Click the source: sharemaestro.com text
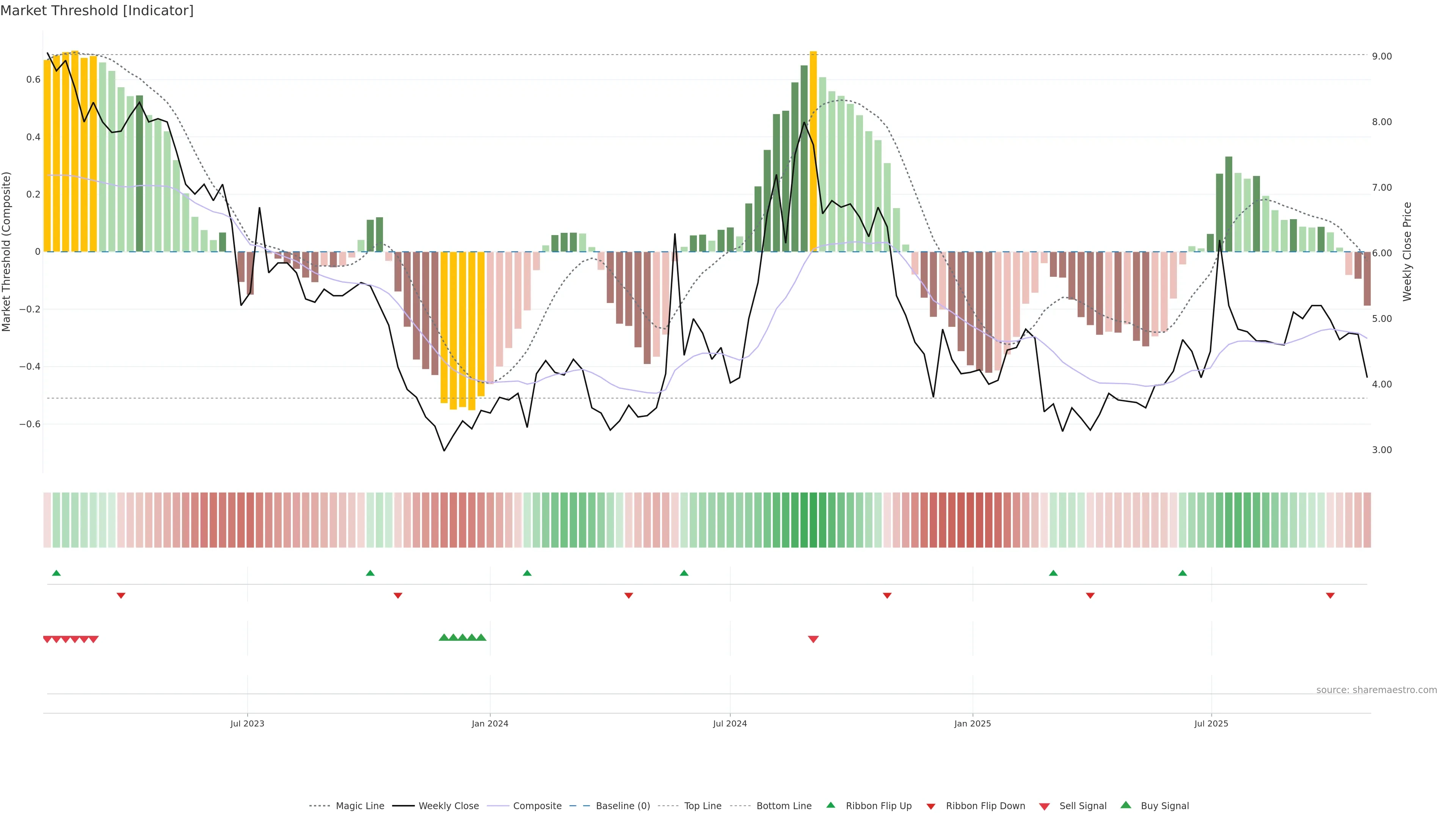Screen dimensions: 1456x819 pos(1376,690)
